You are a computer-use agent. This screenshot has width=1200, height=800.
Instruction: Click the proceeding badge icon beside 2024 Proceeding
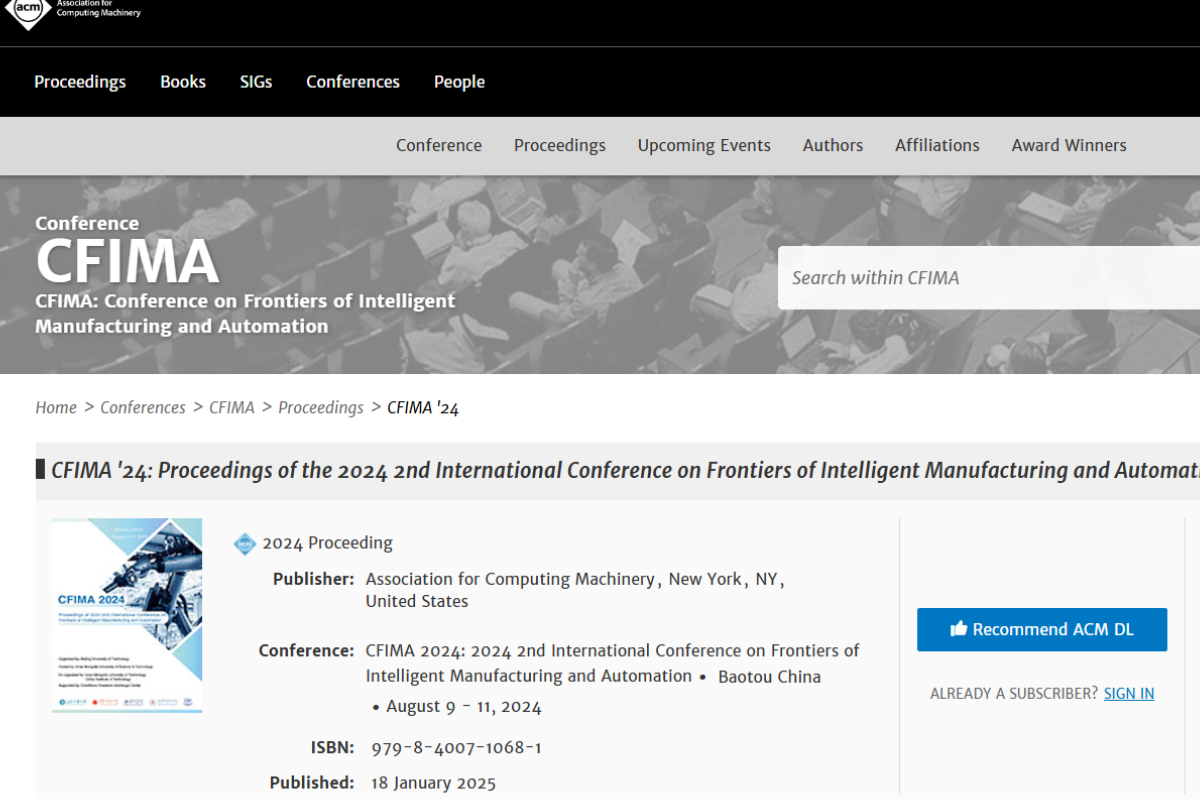(x=245, y=543)
